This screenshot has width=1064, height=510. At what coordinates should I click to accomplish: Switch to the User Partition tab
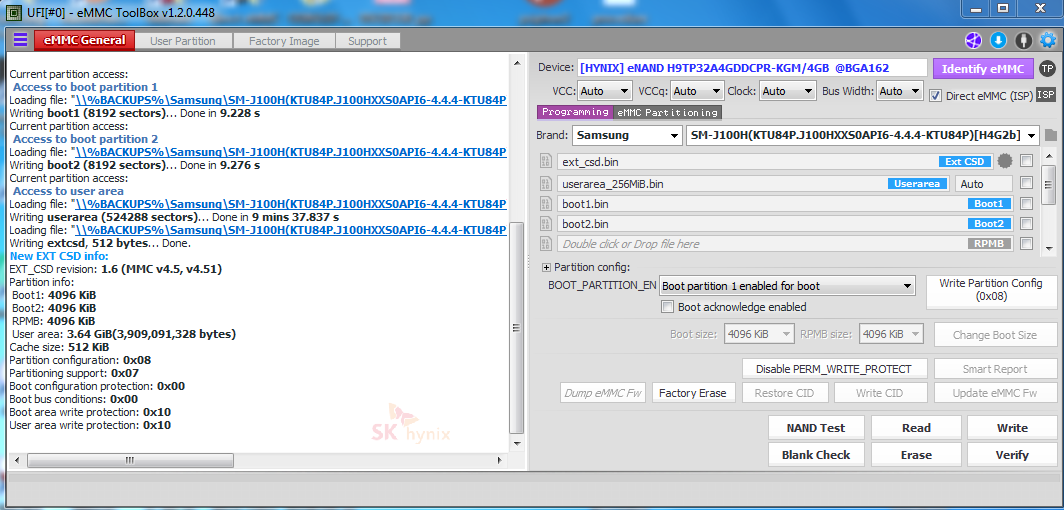[183, 41]
